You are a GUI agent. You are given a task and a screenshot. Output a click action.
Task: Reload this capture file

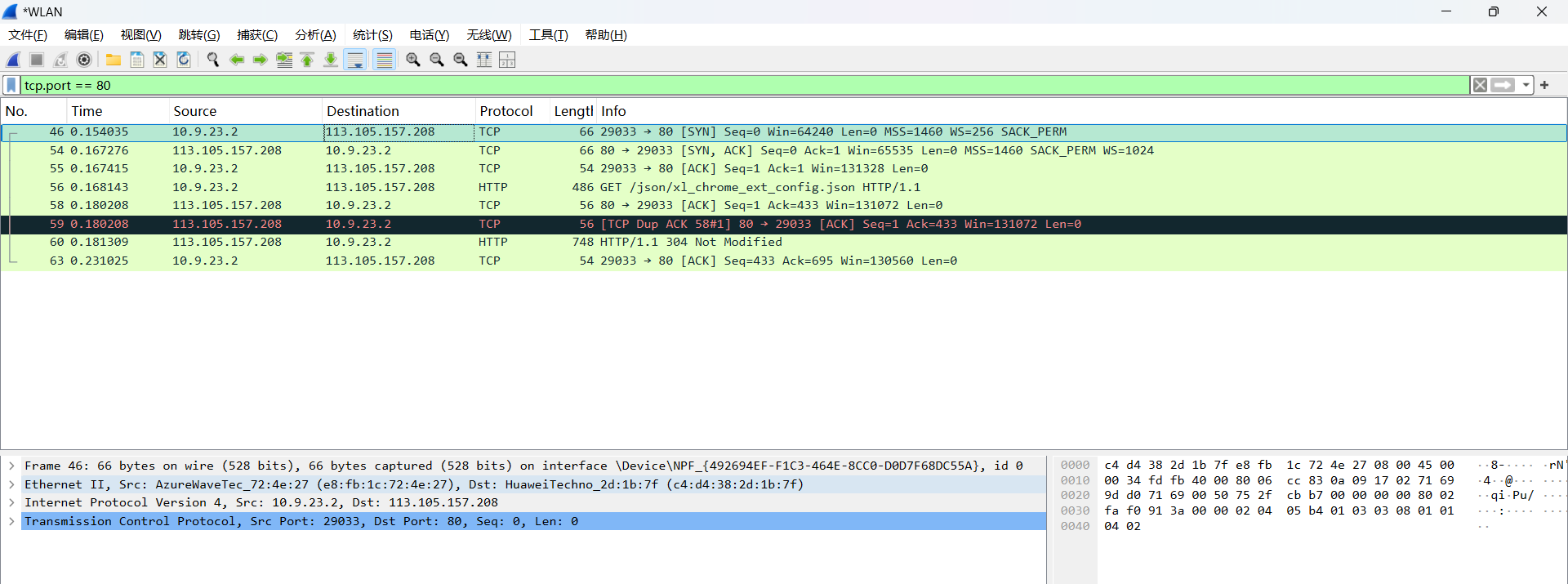tap(184, 60)
